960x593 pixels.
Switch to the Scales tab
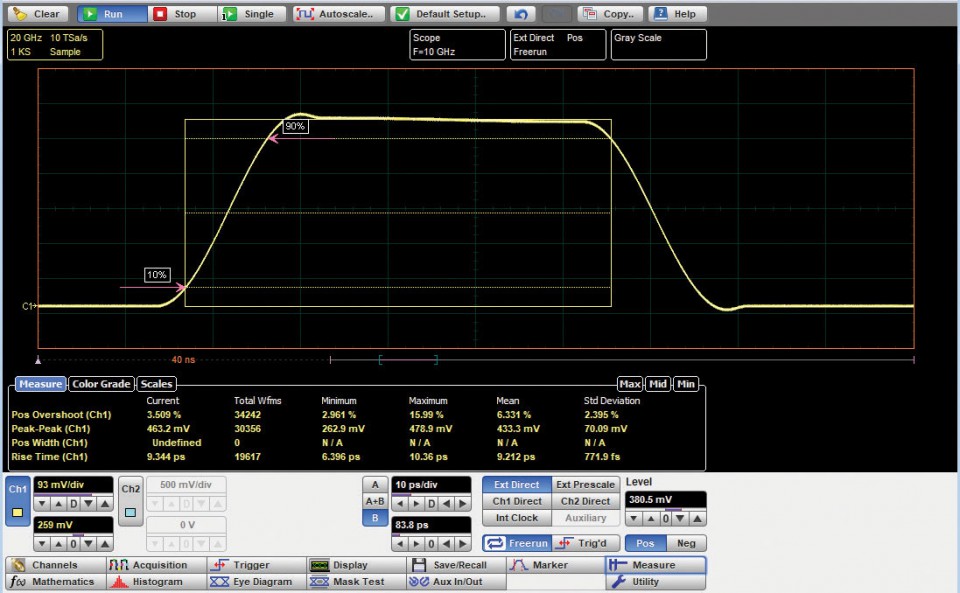pos(156,384)
